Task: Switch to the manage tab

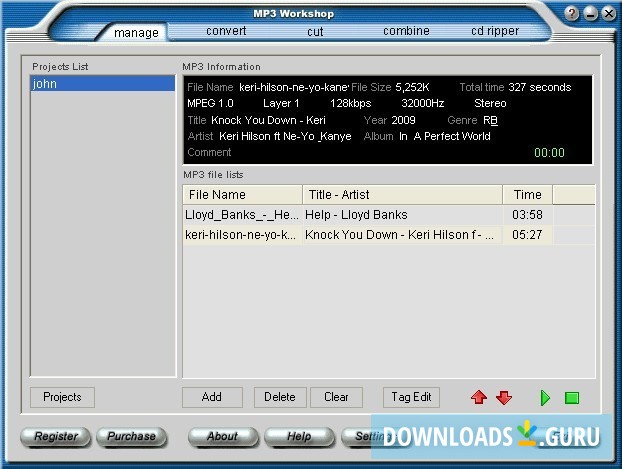Action: tap(136, 33)
